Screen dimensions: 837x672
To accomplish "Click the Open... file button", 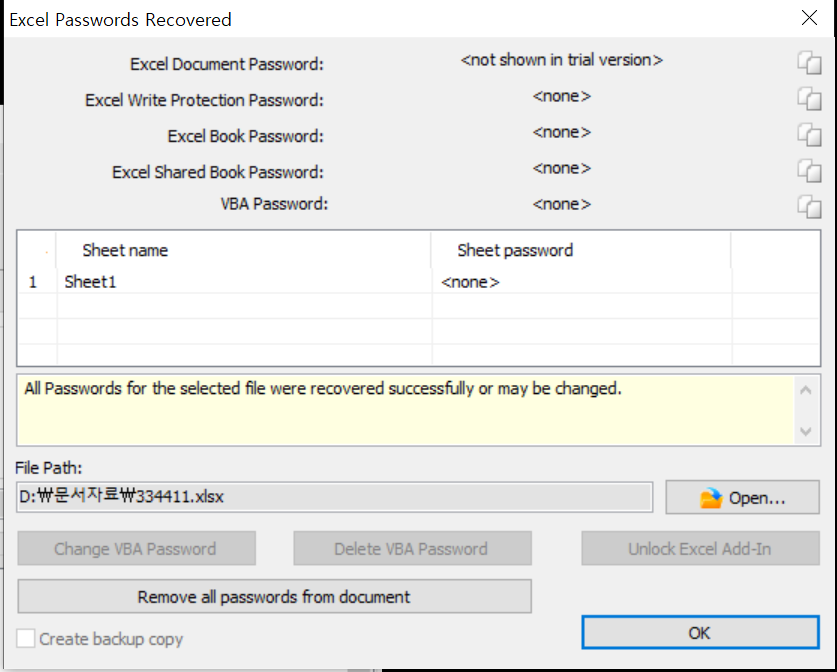I will click(742, 497).
